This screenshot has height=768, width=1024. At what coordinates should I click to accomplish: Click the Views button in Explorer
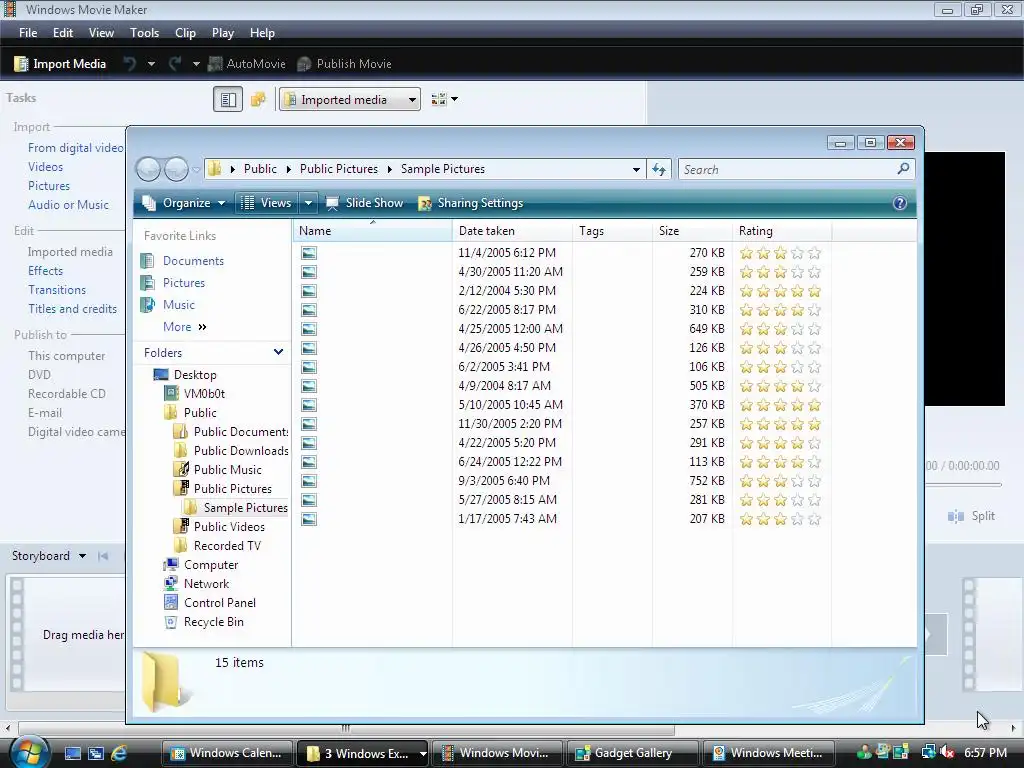click(266, 203)
